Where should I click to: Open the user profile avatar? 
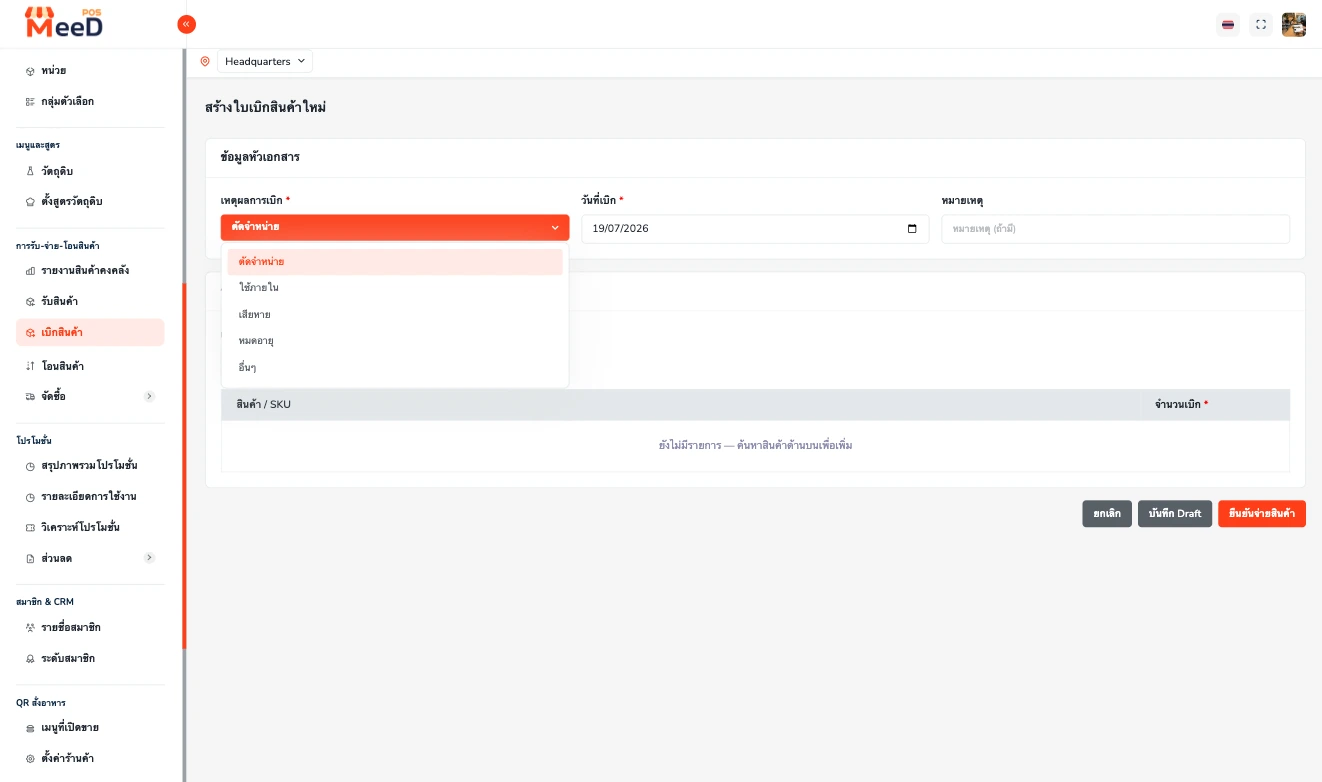point(1294,25)
